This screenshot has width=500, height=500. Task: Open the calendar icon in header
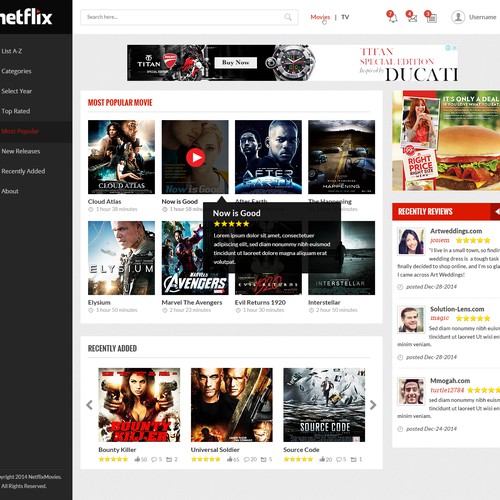coord(432,18)
